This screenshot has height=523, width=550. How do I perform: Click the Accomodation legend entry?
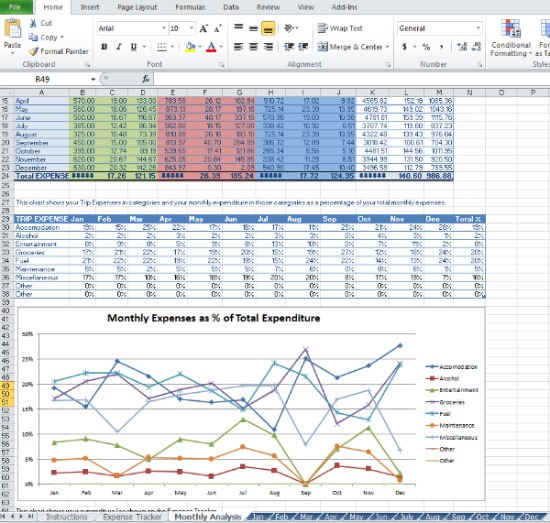point(452,367)
